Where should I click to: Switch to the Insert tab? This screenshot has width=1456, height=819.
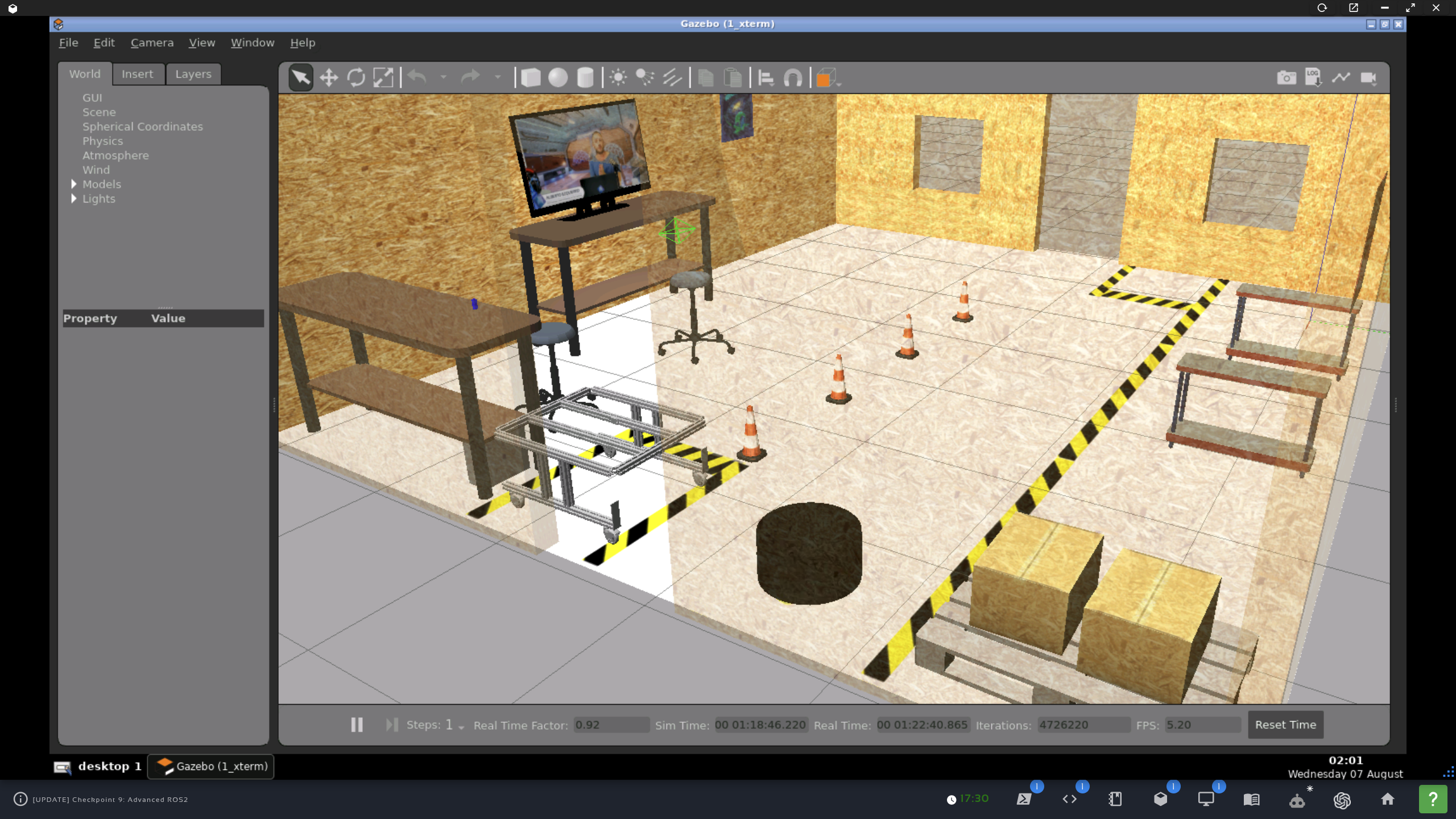(x=137, y=73)
